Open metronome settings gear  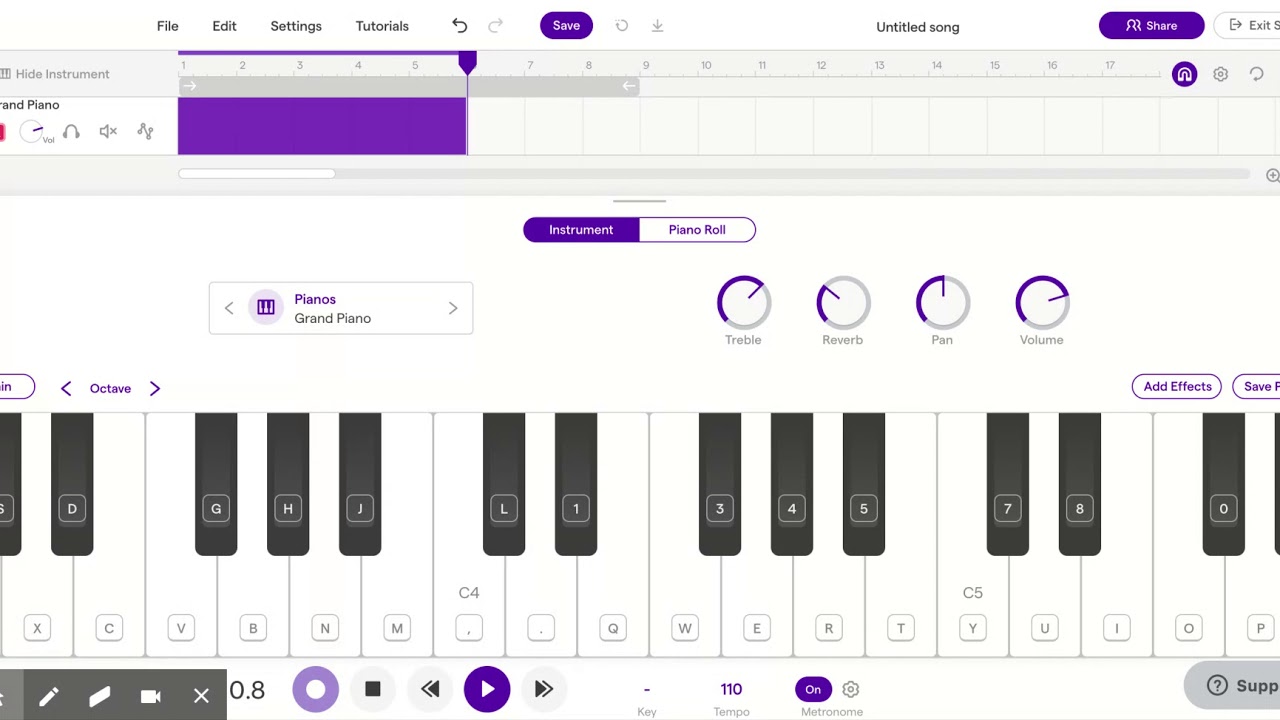[x=851, y=689]
